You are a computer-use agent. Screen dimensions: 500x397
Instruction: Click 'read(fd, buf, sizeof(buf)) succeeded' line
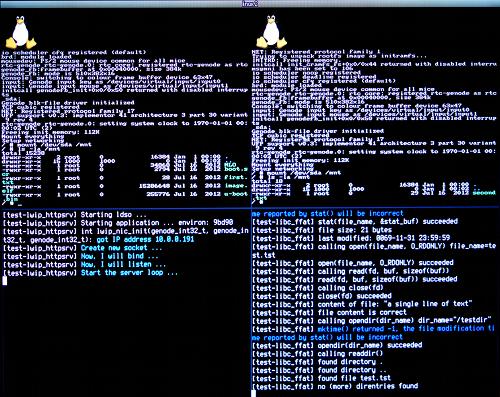354,279
